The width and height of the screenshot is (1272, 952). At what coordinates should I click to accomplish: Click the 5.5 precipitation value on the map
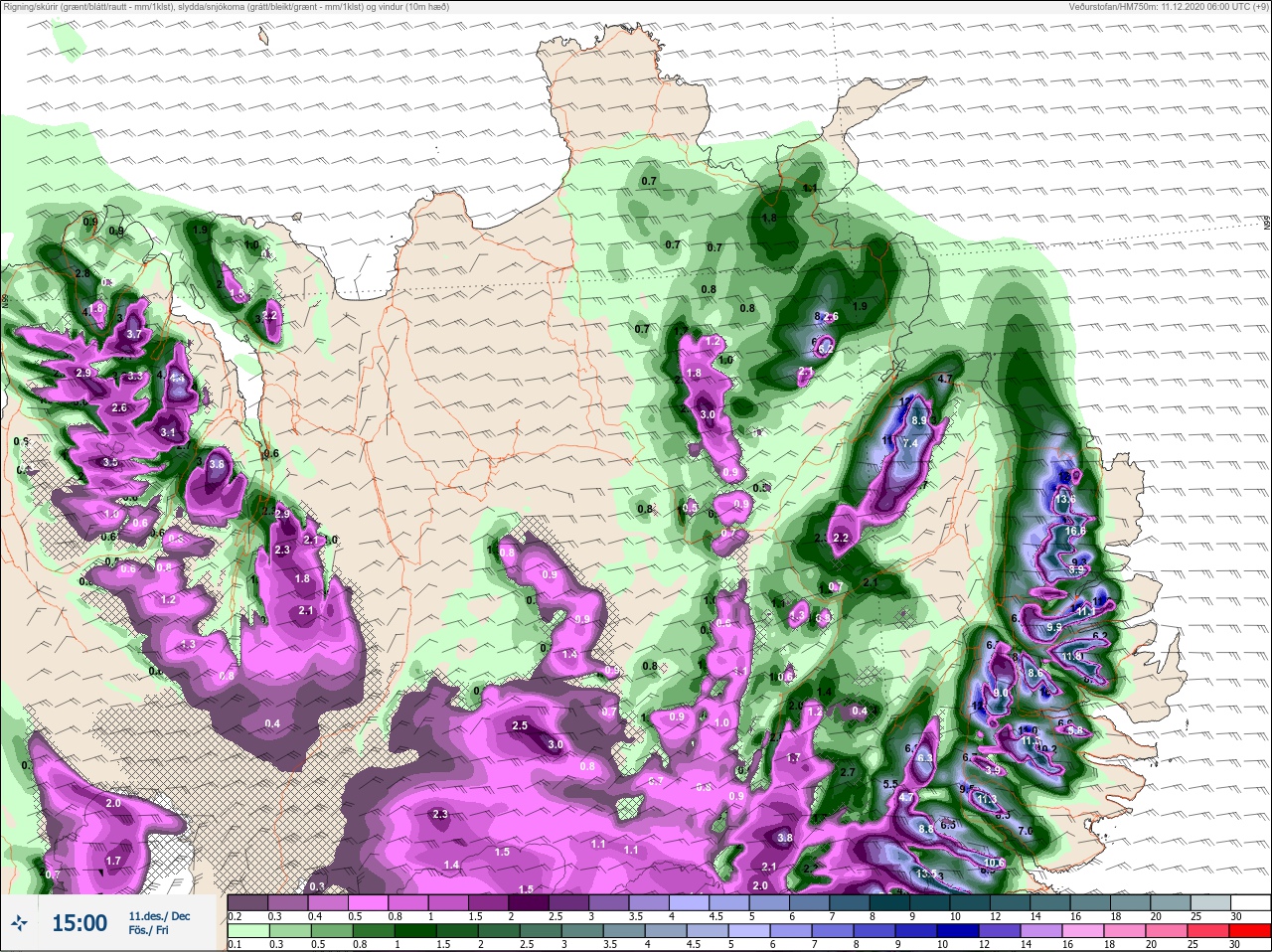[890, 784]
